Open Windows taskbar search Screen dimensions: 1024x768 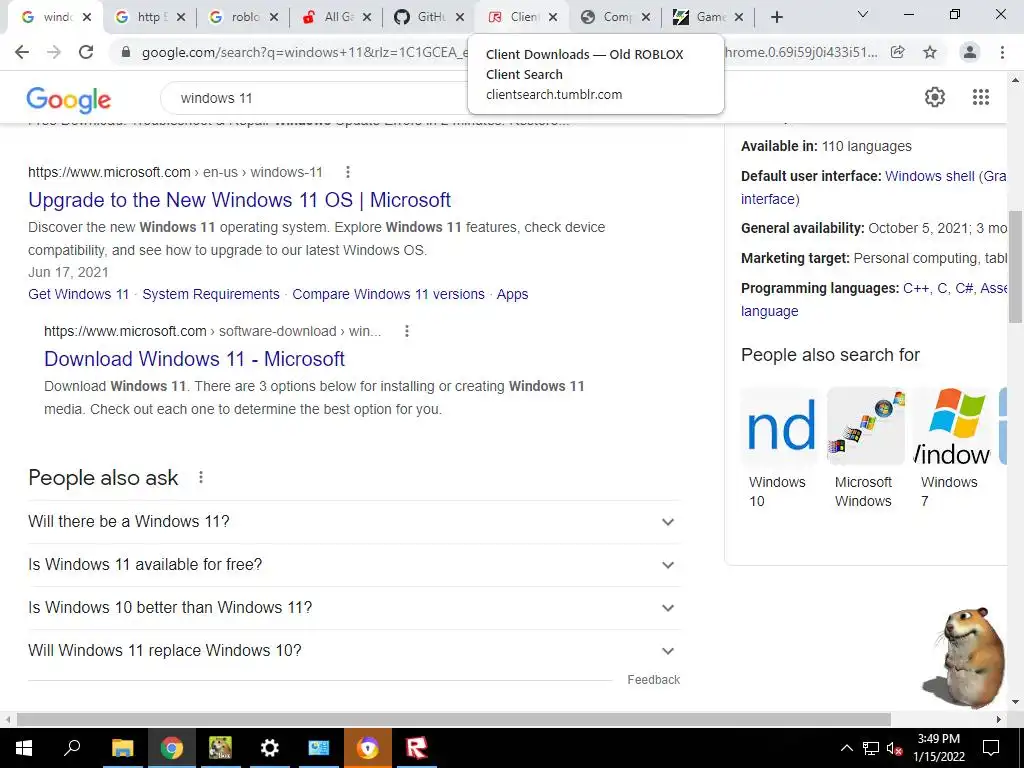[x=72, y=748]
